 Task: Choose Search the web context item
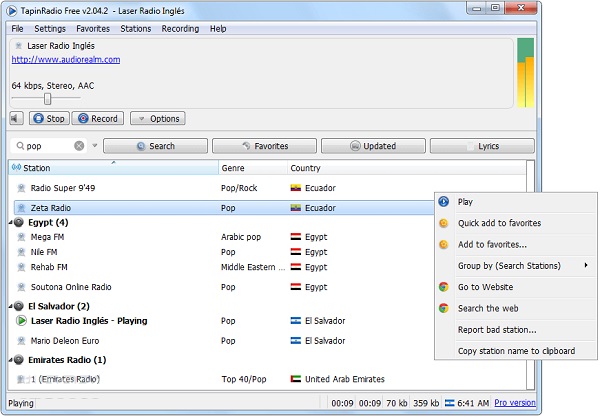point(515,309)
